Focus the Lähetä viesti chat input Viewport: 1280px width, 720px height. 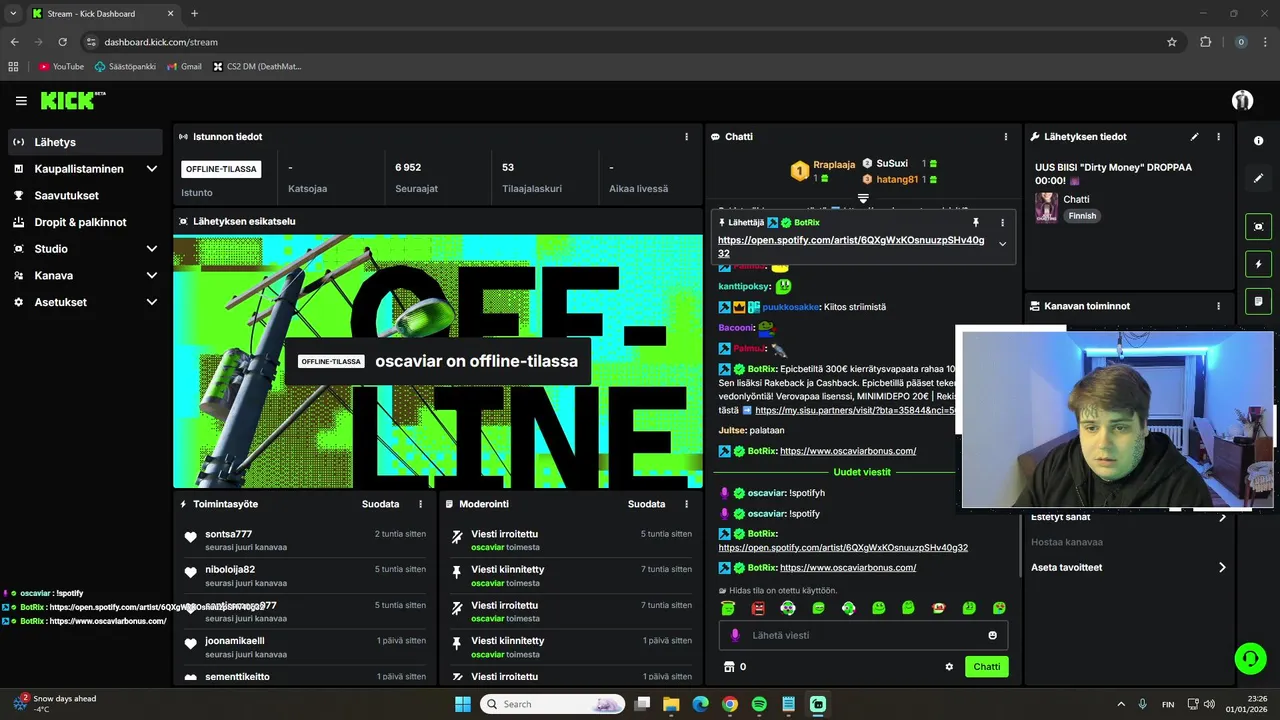[x=864, y=635]
